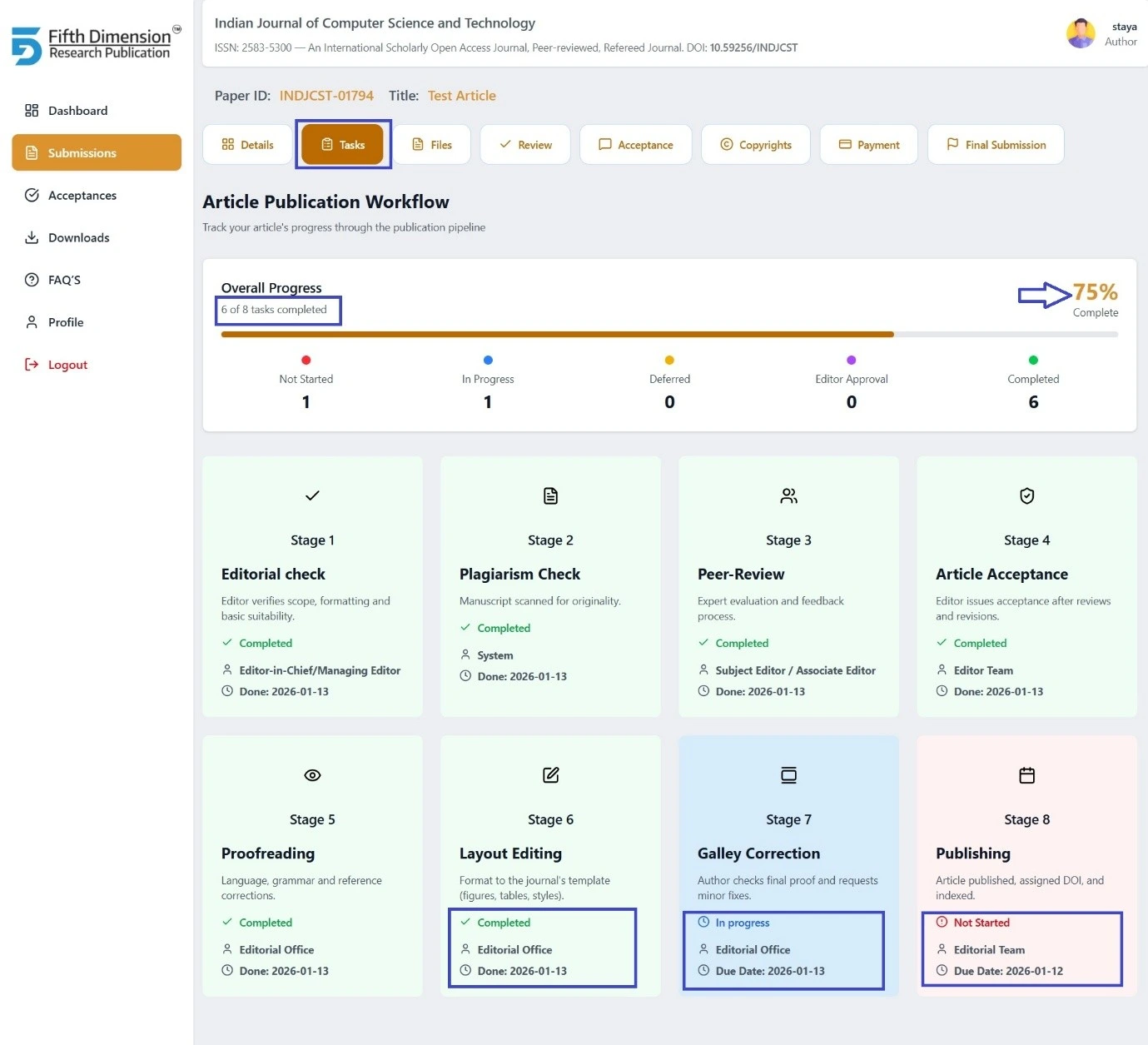
Task: Open the Final Submission tab
Action: pos(996,144)
